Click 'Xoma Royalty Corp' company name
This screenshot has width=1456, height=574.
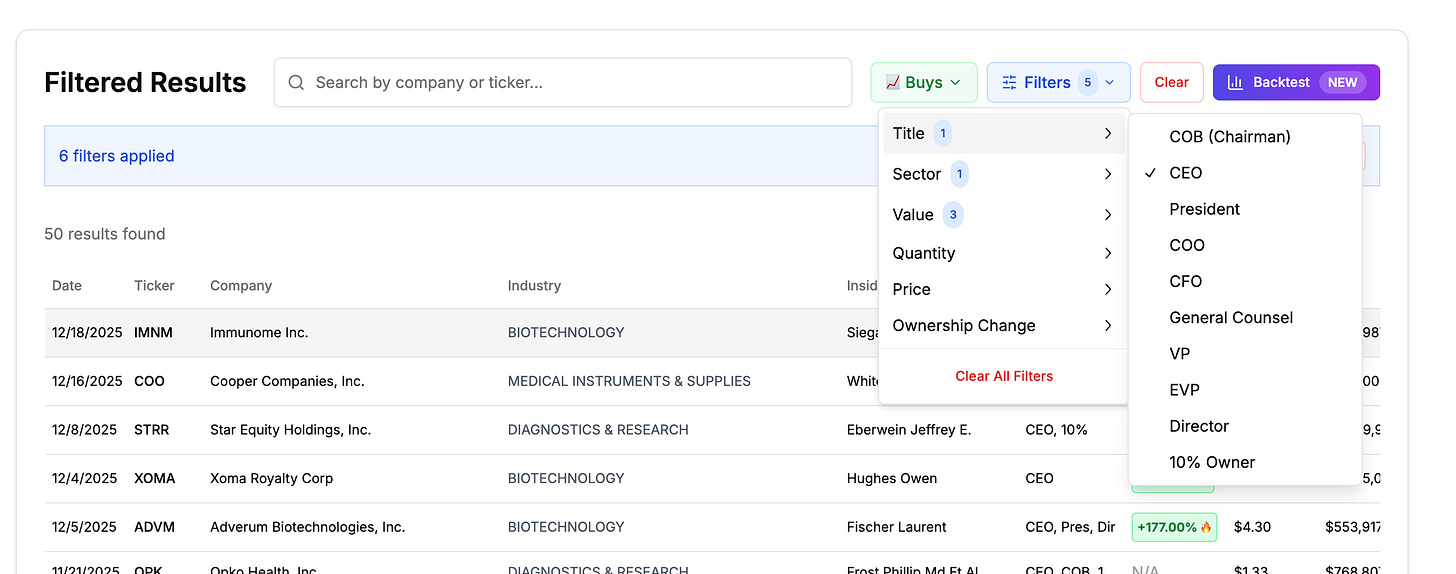click(271, 478)
